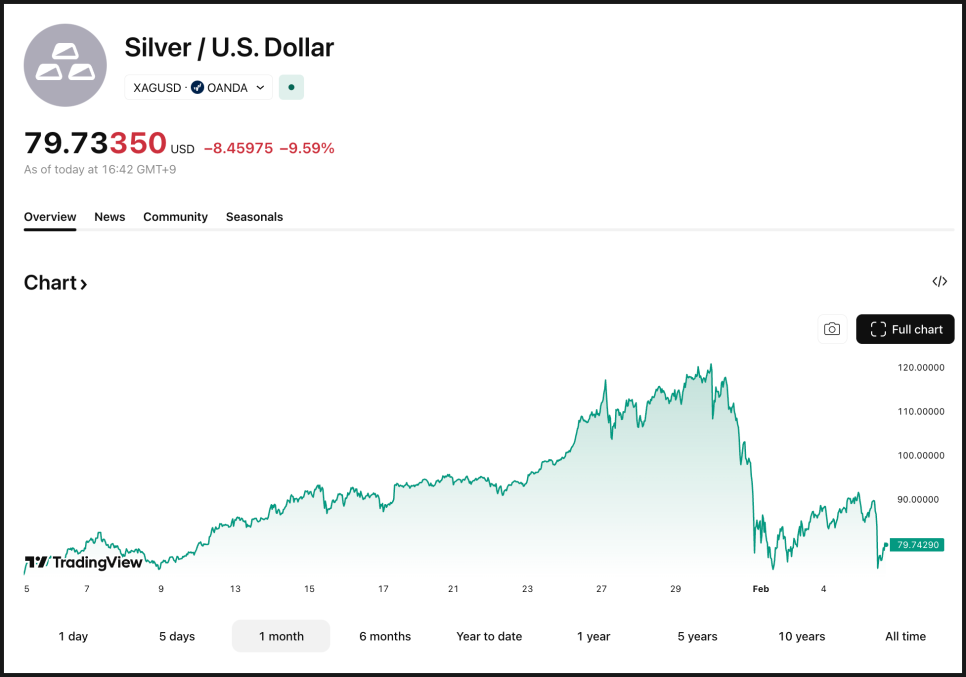Click the 79.74290 current price label
The image size is (966, 677).
917,545
